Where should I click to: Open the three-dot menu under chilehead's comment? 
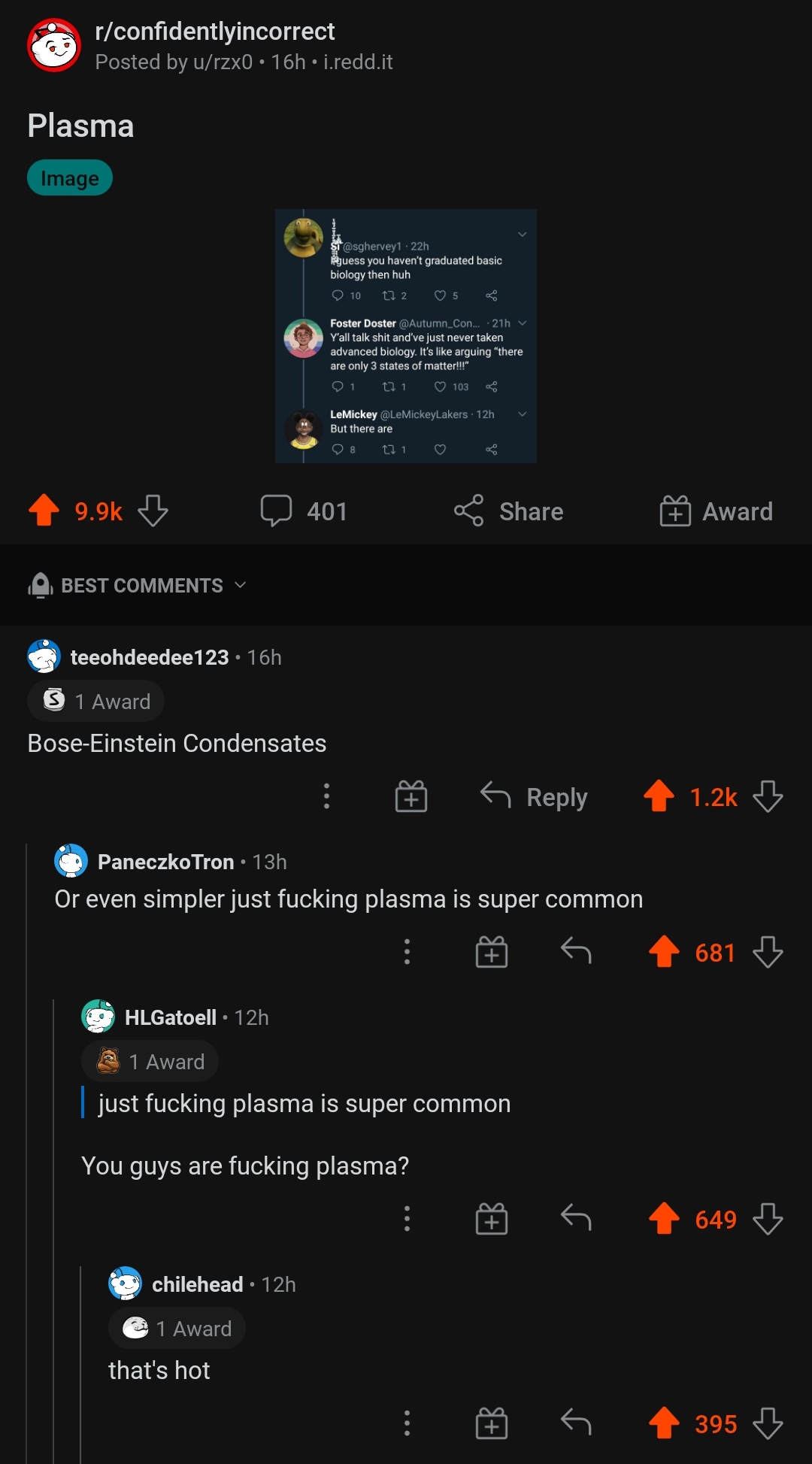[x=407, y=1423]
